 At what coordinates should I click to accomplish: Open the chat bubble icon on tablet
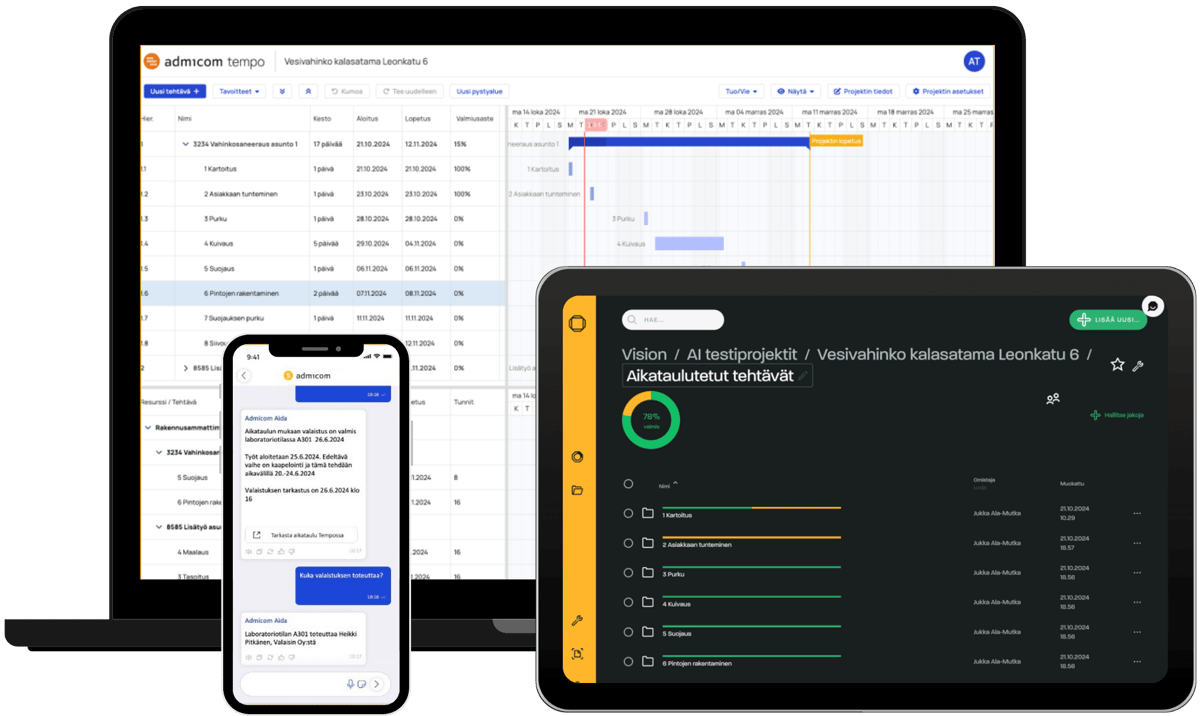[x=1153, y=306]
